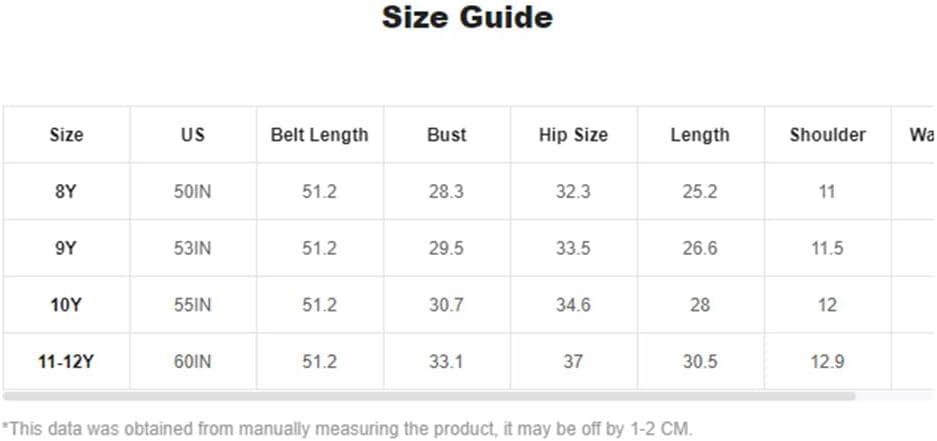Select the Size column header
The width and height of the screenshot is (937, 441).
point(66,134)
